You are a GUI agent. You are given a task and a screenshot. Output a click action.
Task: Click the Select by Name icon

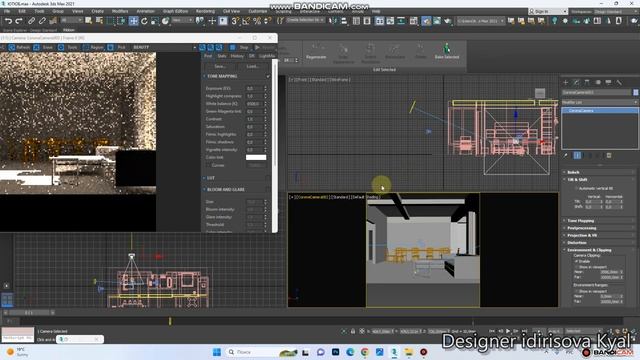(x=99, y=21)
